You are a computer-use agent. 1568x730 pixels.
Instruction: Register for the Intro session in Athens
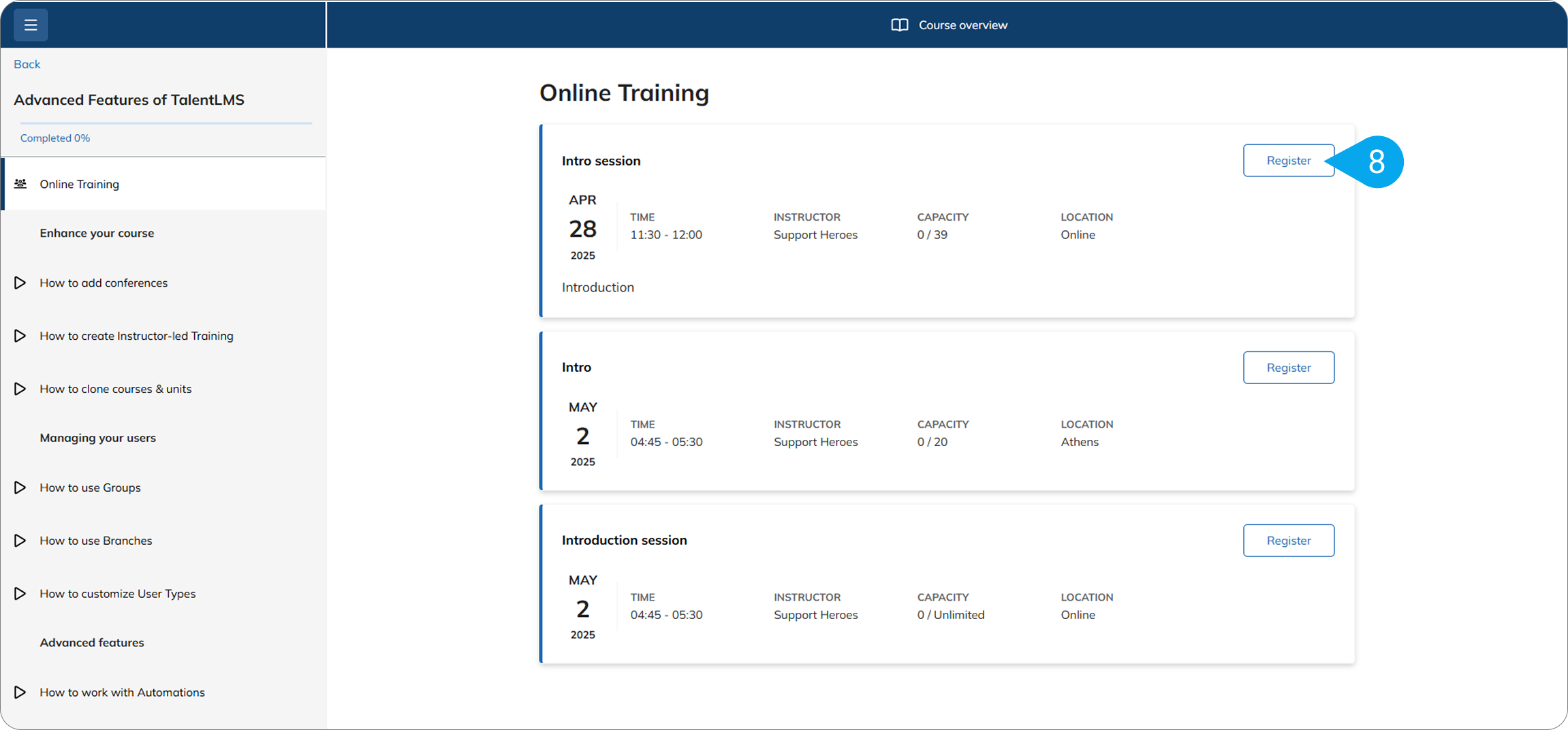(1288, 368)
